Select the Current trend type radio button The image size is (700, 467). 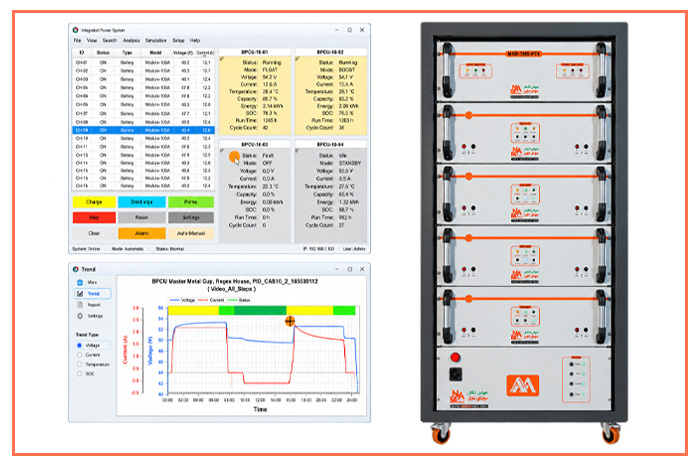[79, 355]
